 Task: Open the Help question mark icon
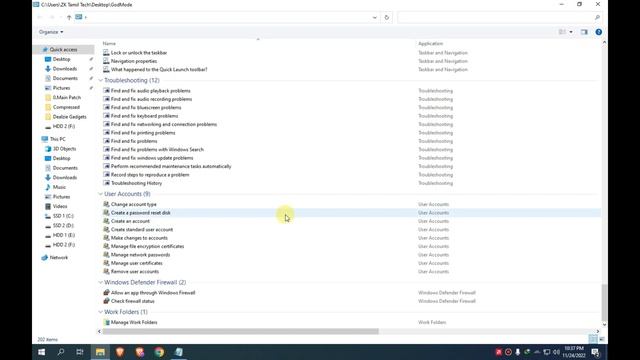point(598,32)
